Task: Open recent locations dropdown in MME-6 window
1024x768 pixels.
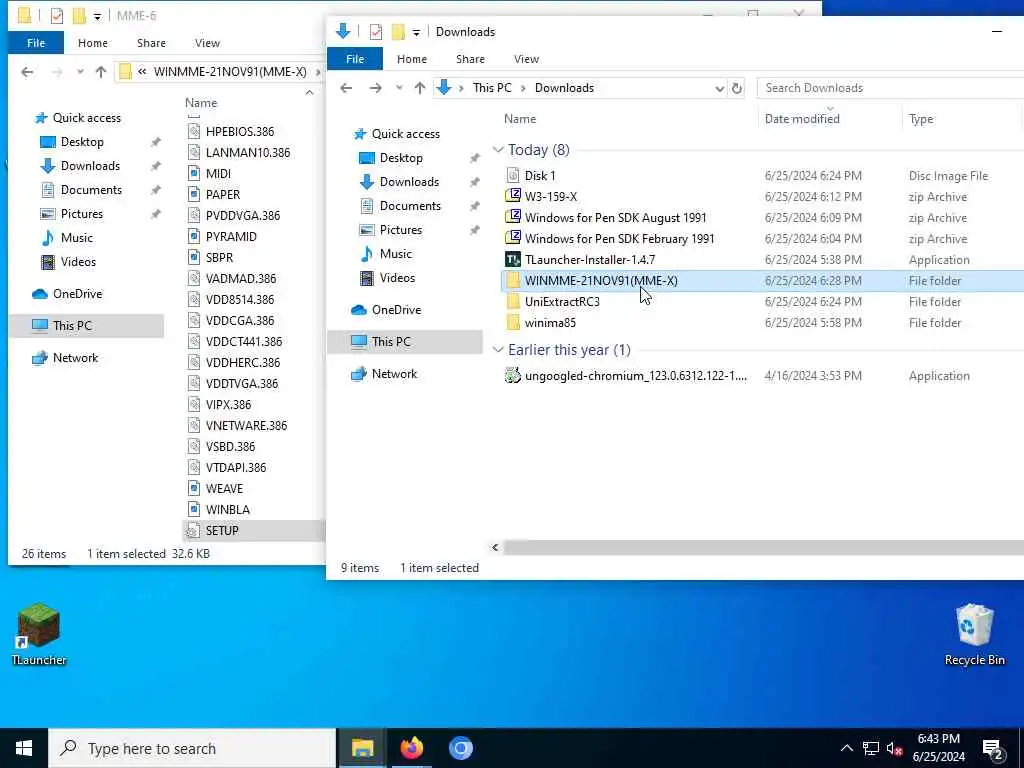Action: (x=80, y=72)
